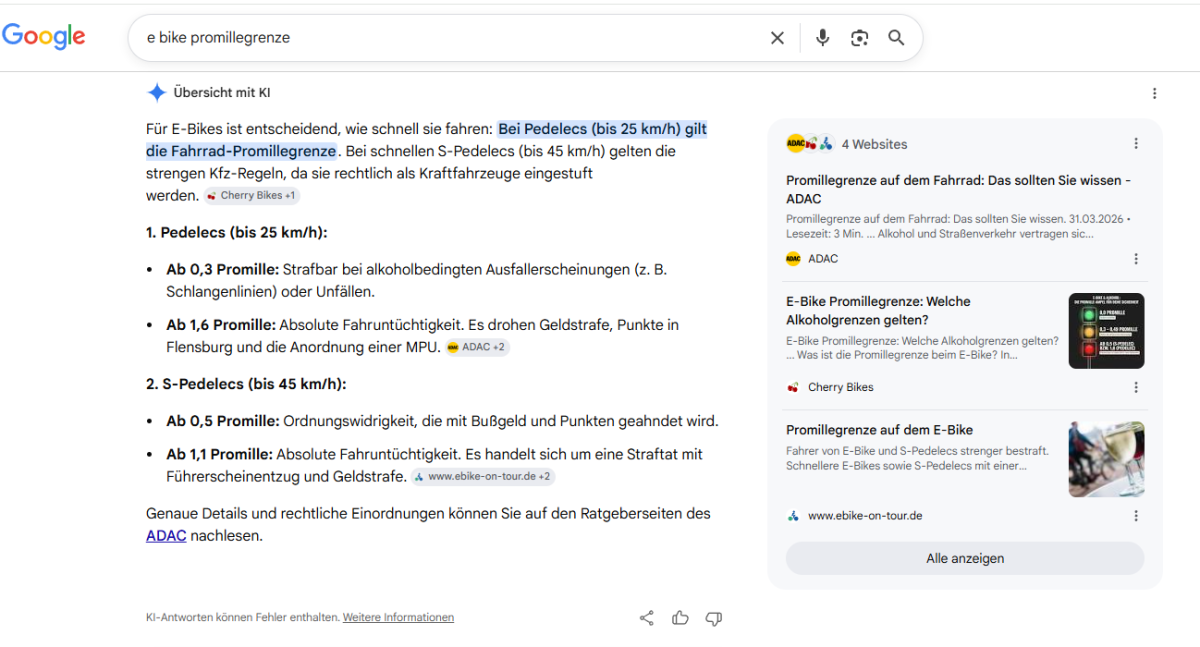The height and width of the screenshot is (647, 1200).
Task: Open Promillegrenze auf dem E-Bike article
Action: tap(879, 430)
